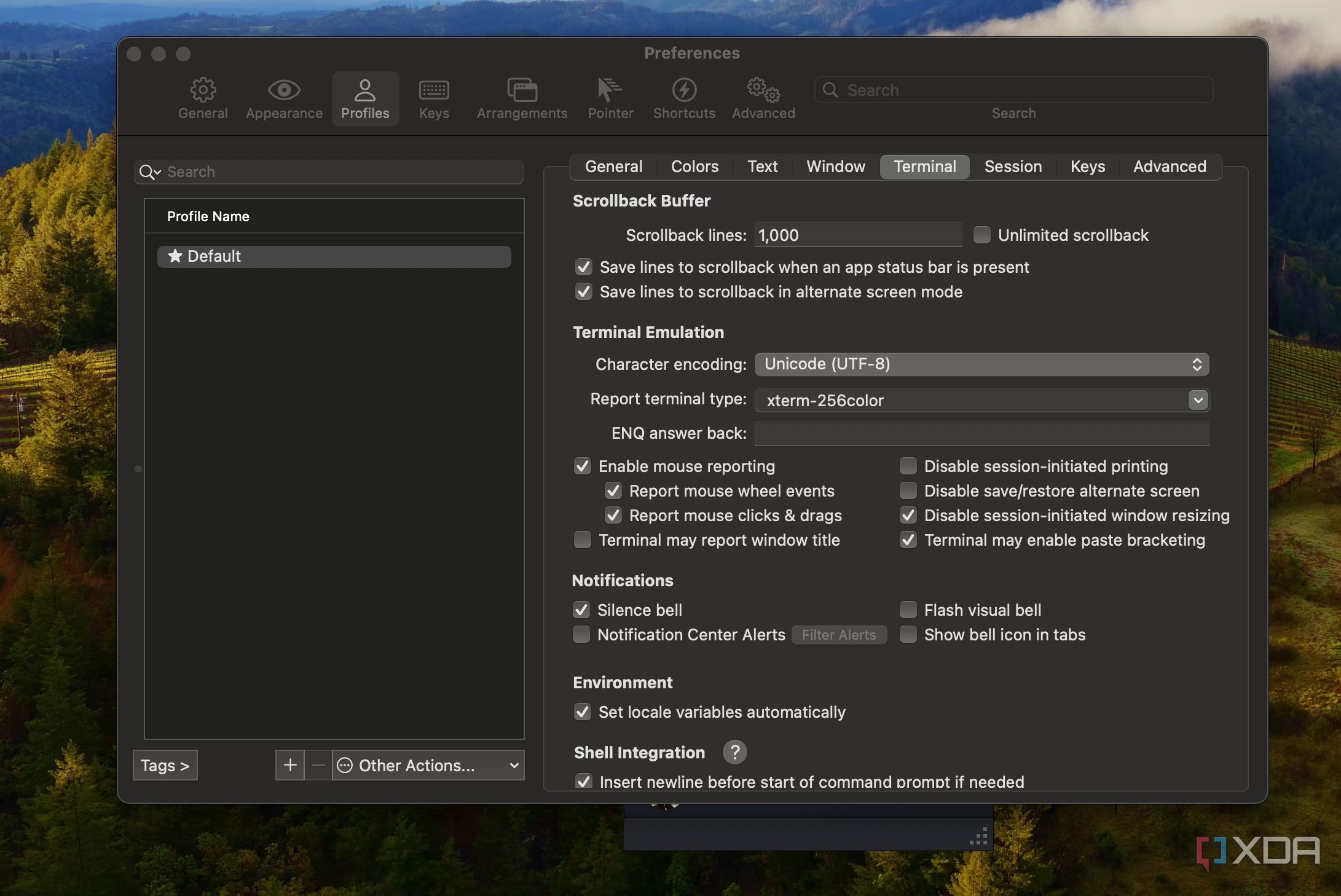Screen dimensions: 1341x896
Task: Switch to the Window tab
Action: click(x=836, y=167)
